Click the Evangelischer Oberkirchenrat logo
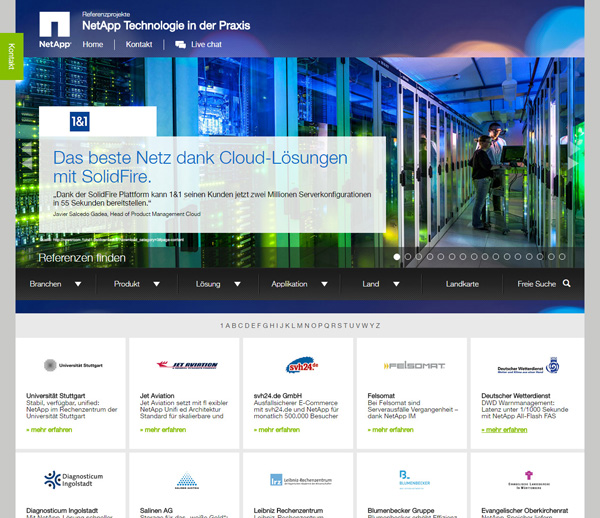Image resolution: width=600 pixels, height=518 pixels. [529, 480]
